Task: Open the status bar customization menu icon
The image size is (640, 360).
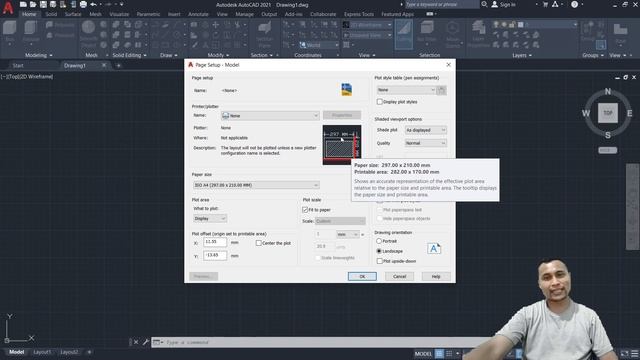Action: (635, 353)
